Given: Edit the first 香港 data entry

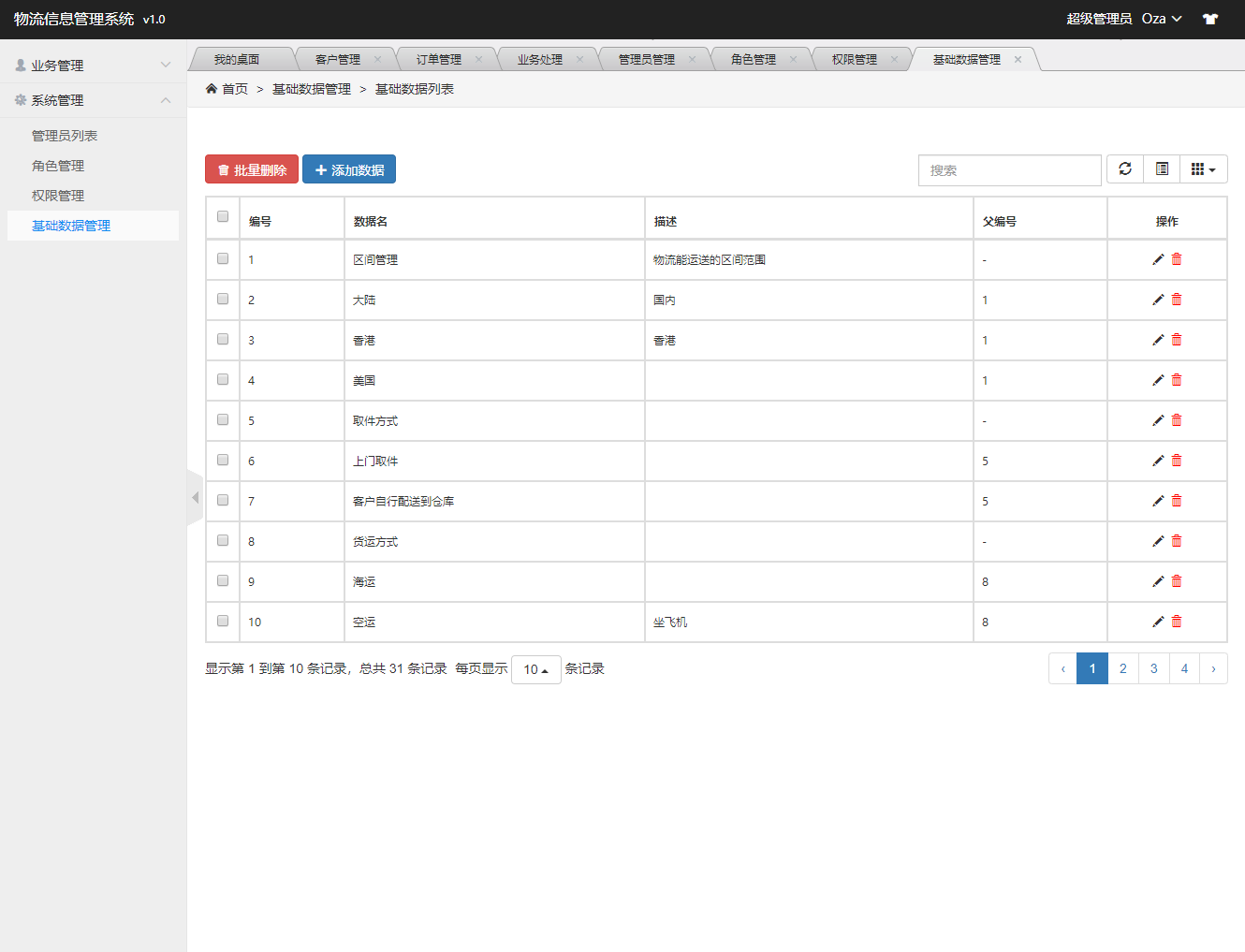Looking at the screenshot, I should click(x=1158, y=340).
